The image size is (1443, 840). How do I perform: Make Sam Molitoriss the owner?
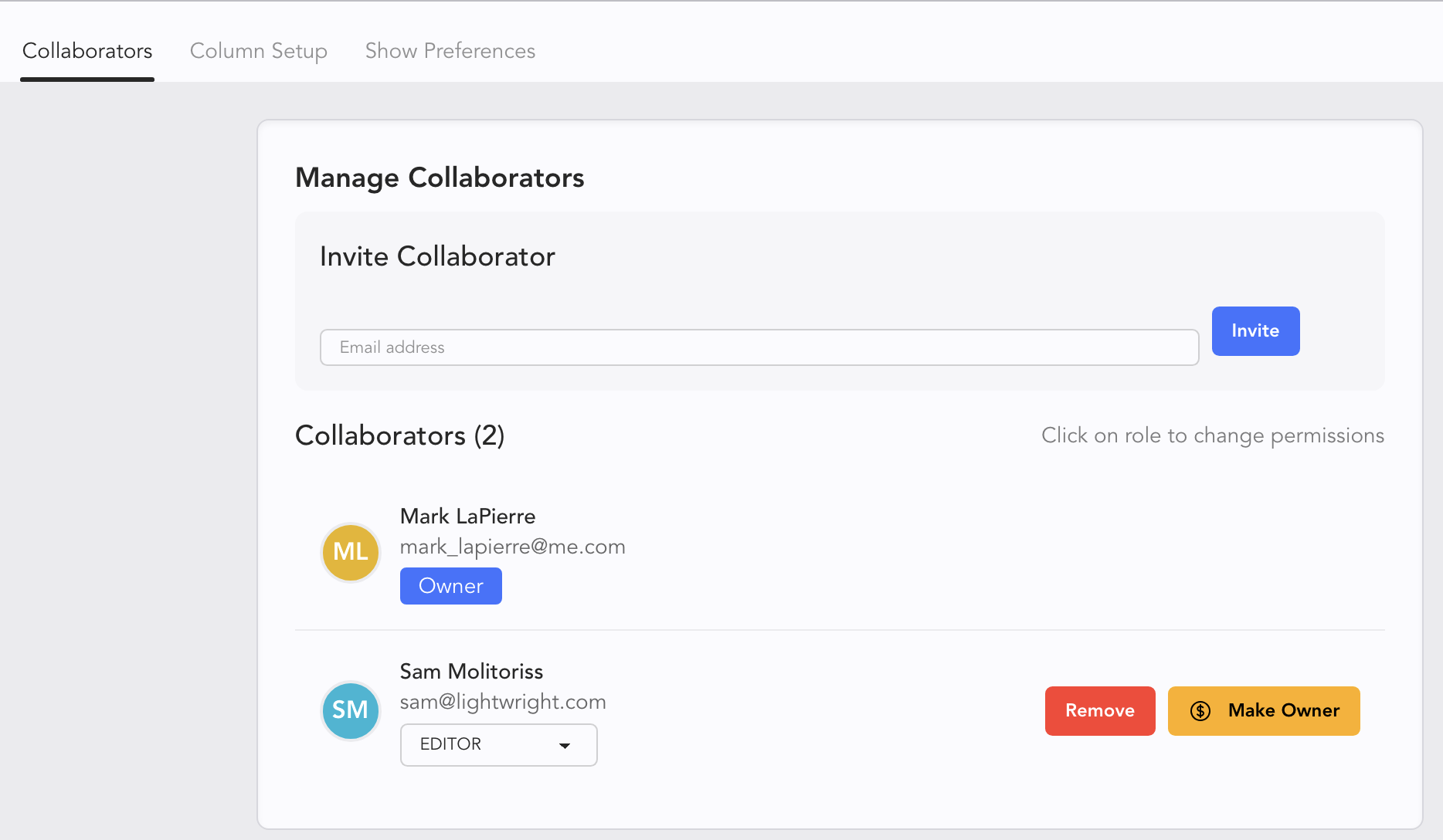(x=1264, y=711)
